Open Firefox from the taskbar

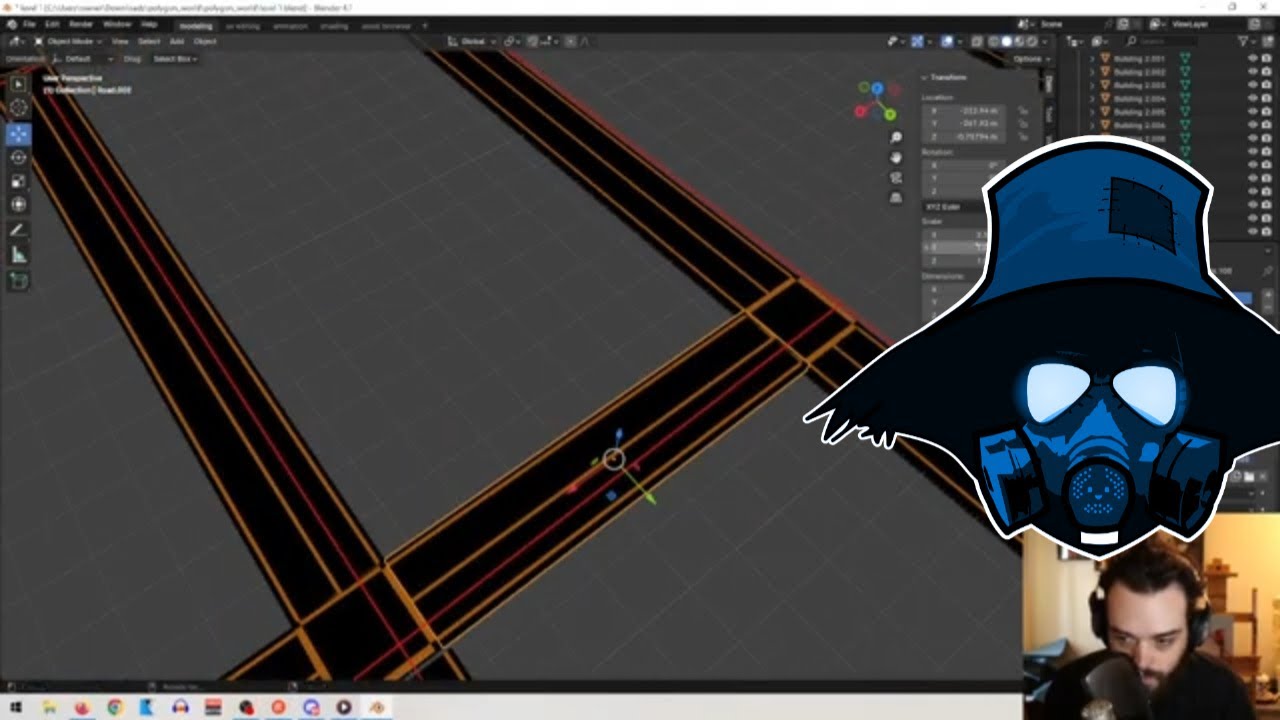(x=82, y=707)
